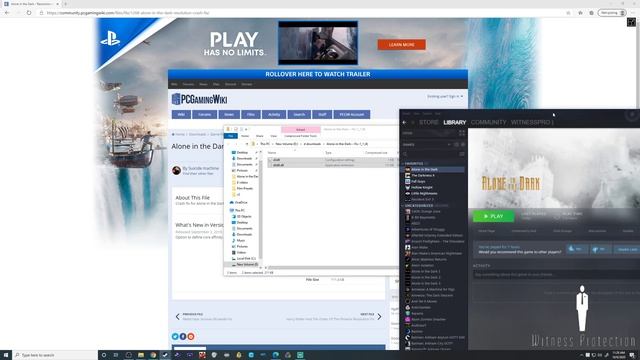The image size is (640, 360).
Task: Open the Wiki nav button on PCGamingWiki
Action: click(x=181, y=115)
